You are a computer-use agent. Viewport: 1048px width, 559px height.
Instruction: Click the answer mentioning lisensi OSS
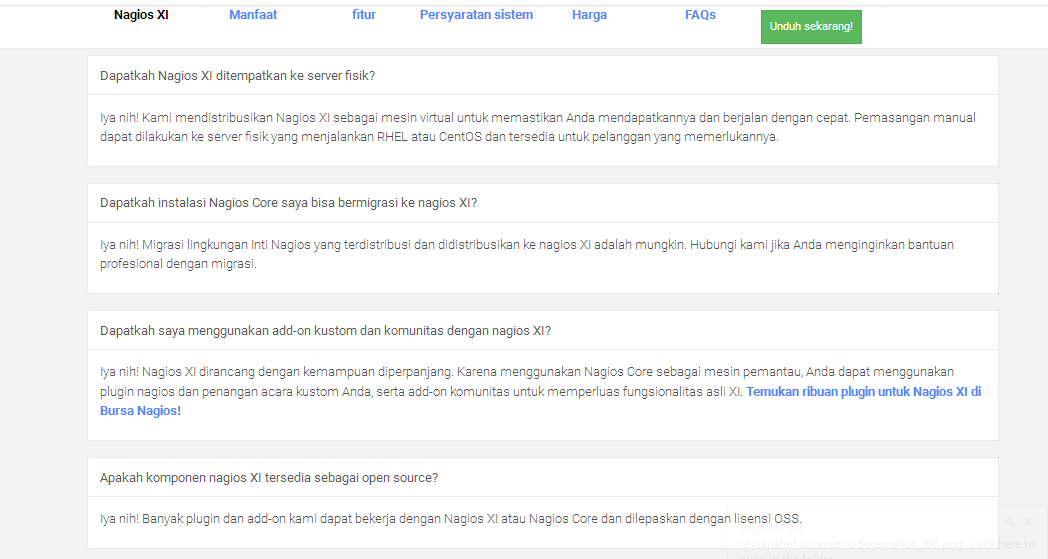tap(450, 519)
